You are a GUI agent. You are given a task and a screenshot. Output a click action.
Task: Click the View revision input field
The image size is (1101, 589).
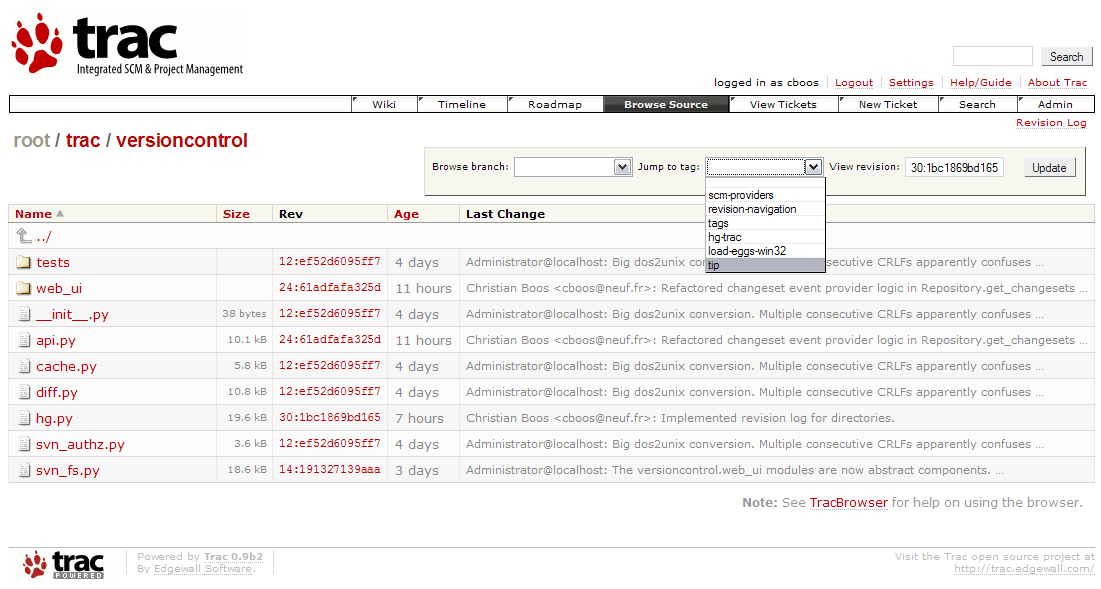[x=954, y=168]
